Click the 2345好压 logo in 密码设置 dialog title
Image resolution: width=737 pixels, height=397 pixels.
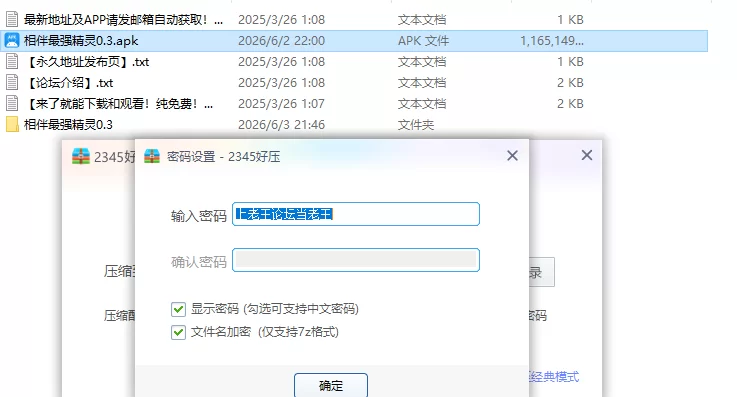152,156
